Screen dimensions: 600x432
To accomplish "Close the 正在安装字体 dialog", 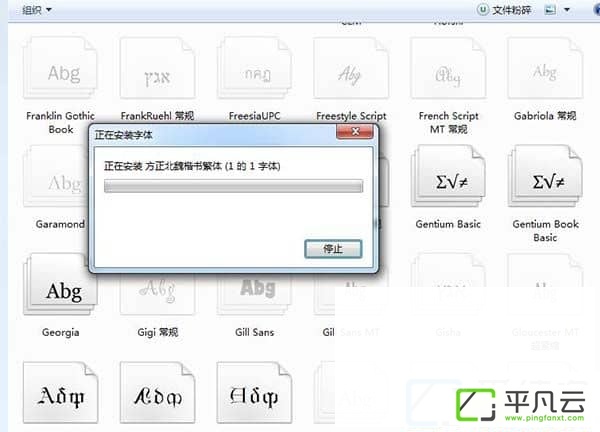I will (355, 132).
